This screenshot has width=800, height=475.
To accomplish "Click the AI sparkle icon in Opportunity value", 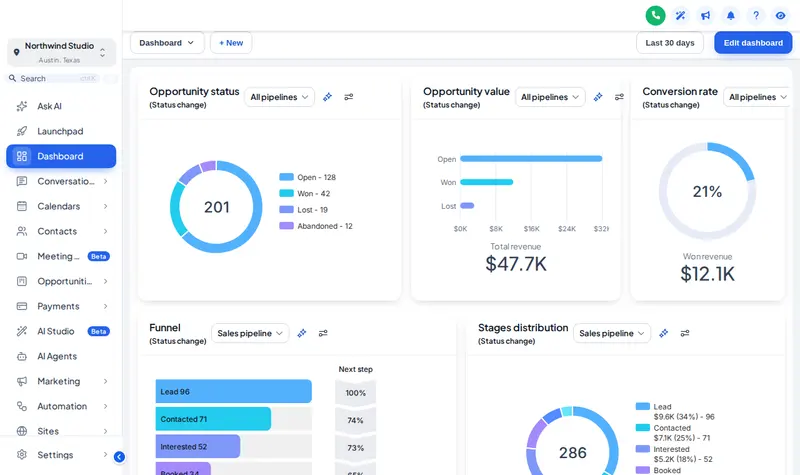I will click(x=598, y=97).
